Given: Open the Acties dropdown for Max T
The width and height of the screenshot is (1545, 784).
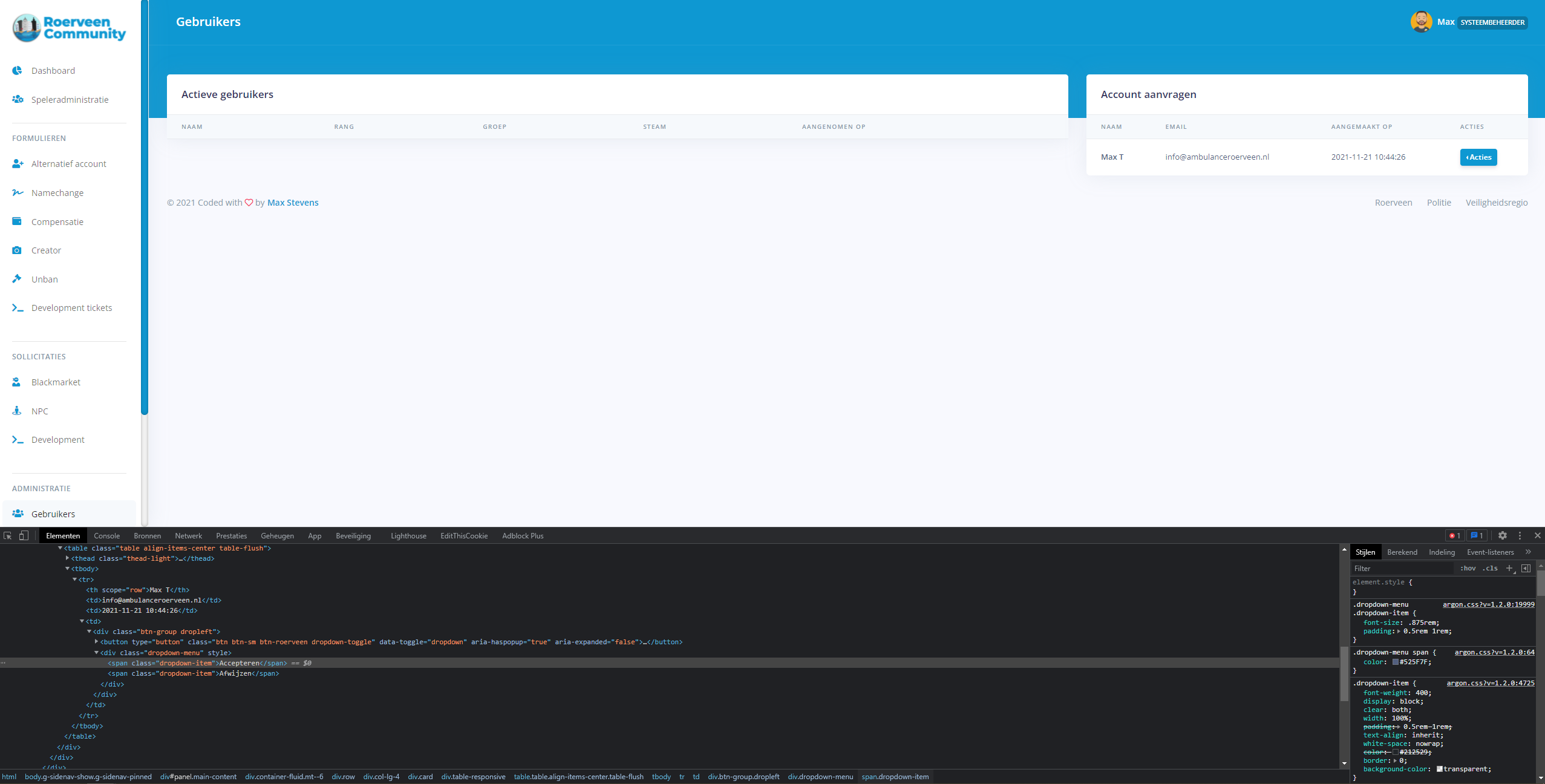Looking at the screenshot, I should [1478, 157].
